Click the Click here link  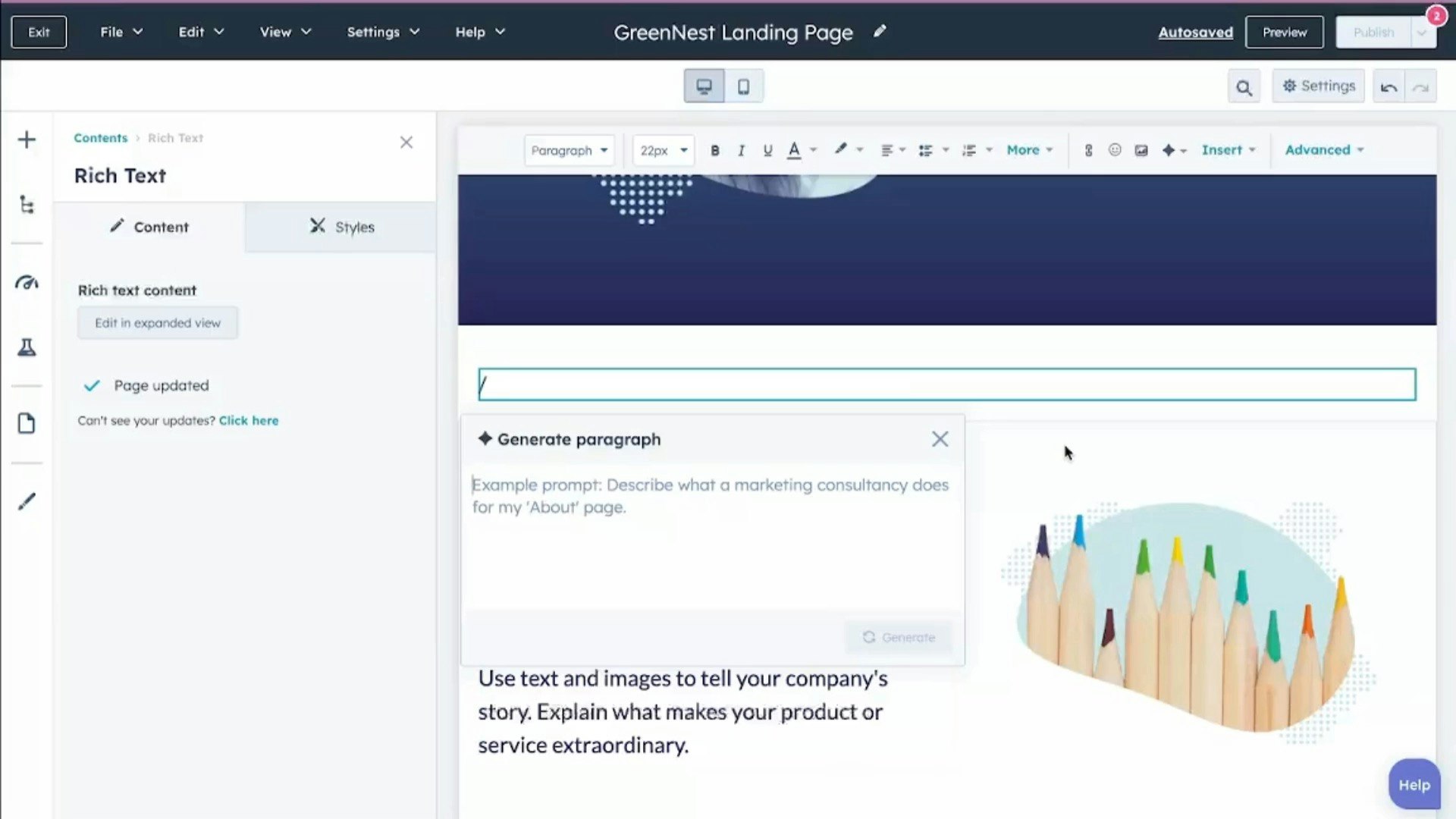point(249,420)
